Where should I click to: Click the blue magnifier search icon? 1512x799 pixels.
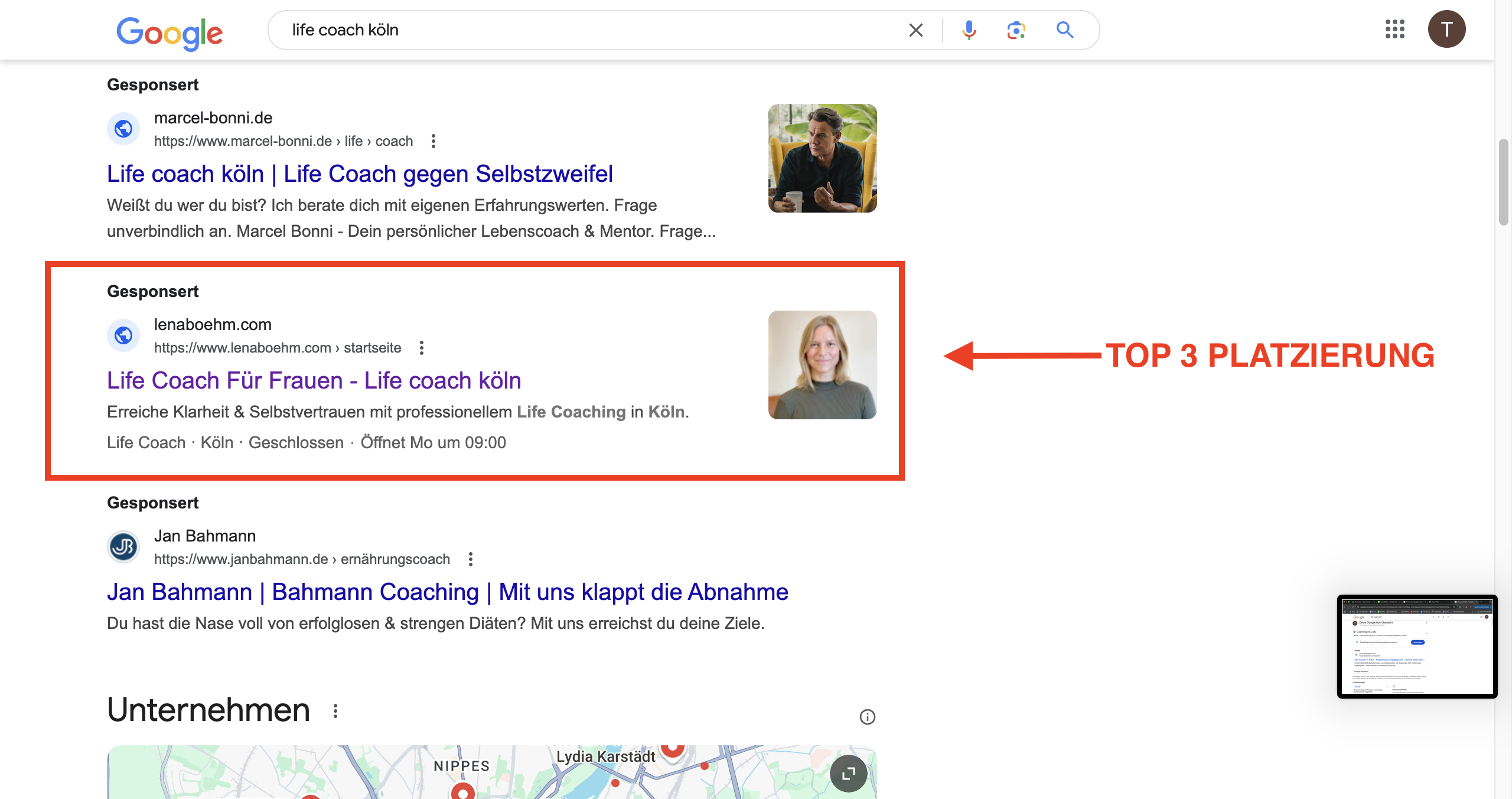pyautogui.click(x=1064, y=30)
